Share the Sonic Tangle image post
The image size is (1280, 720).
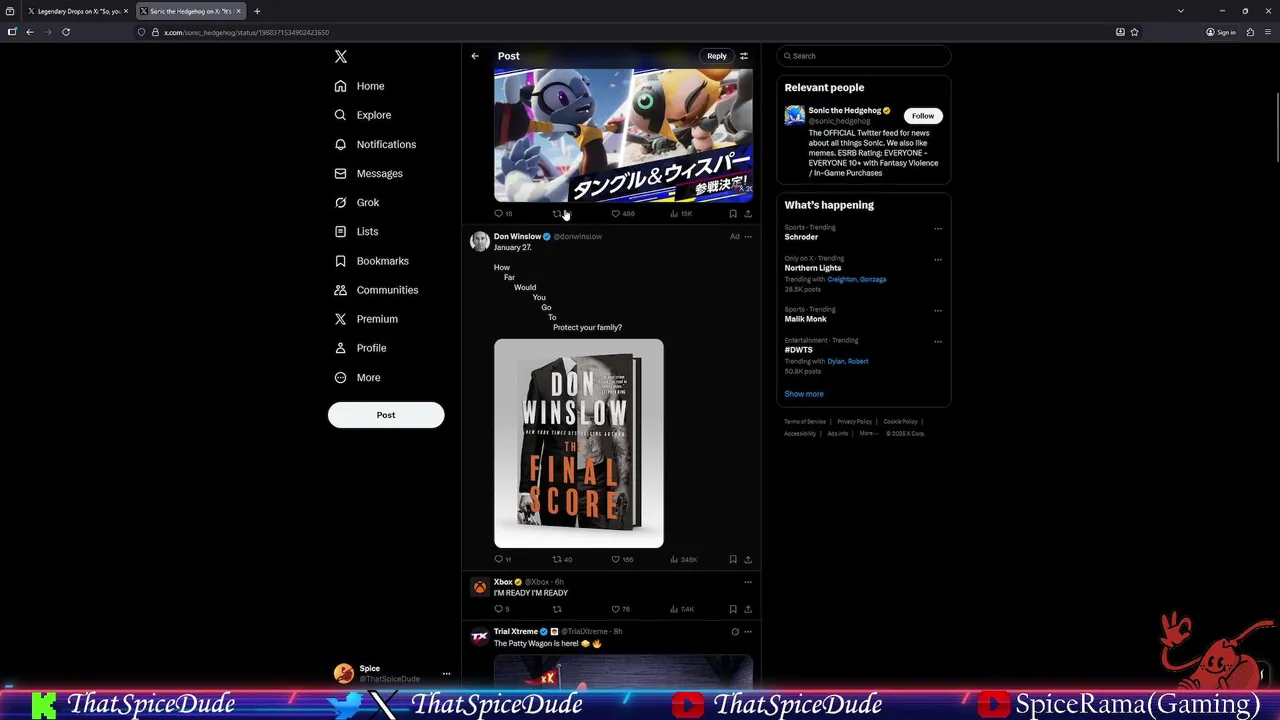click(748, 213)
